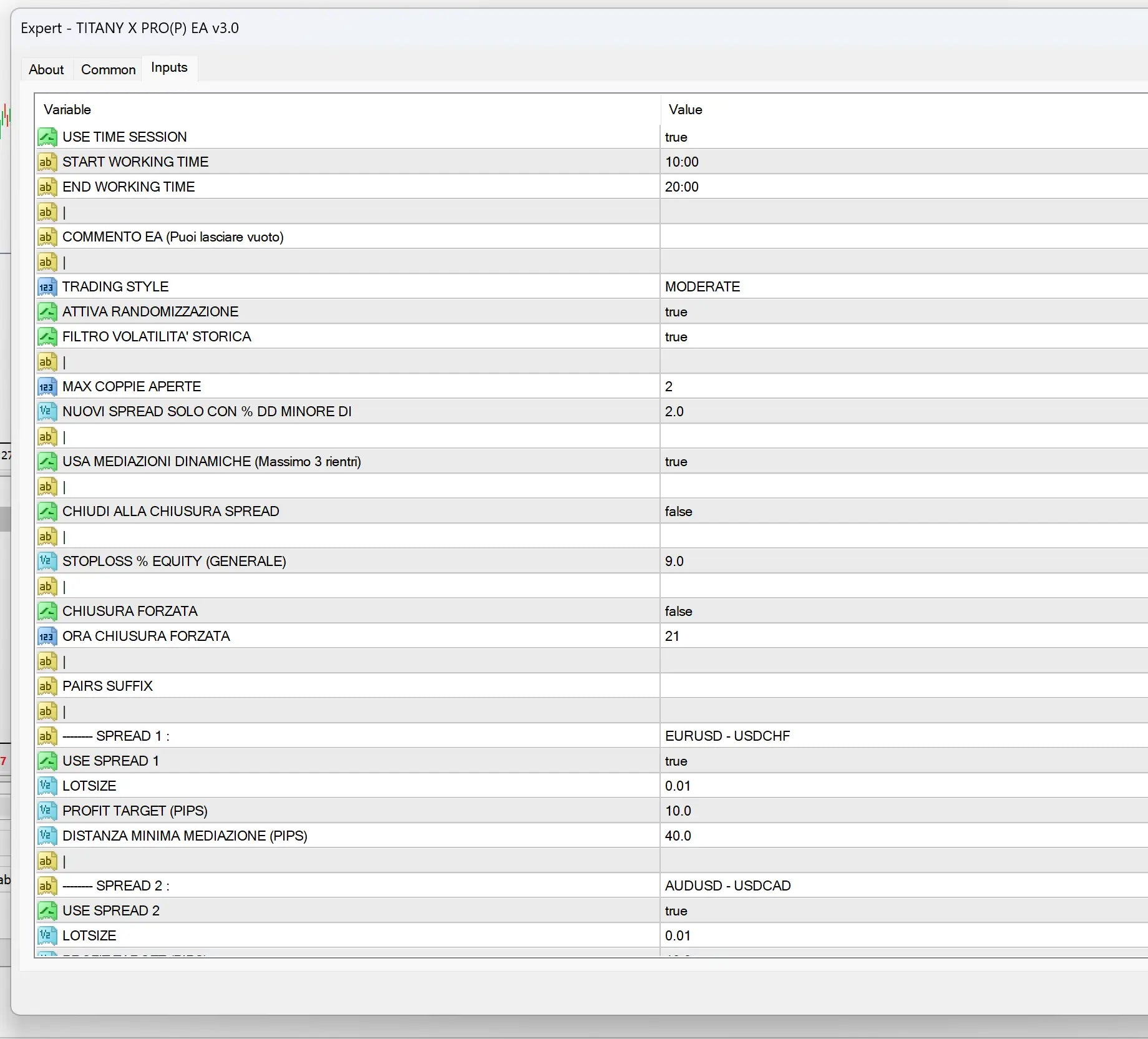Screen dimensions: 1148x1039
Task: Open the FILTRO VOLATILITA' STORICA value dropdown
Action: click(904, 336)
